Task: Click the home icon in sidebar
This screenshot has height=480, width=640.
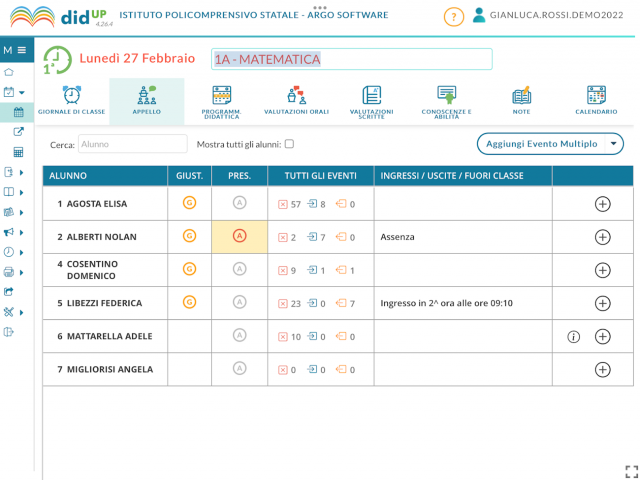Action: tap(9, 72)
